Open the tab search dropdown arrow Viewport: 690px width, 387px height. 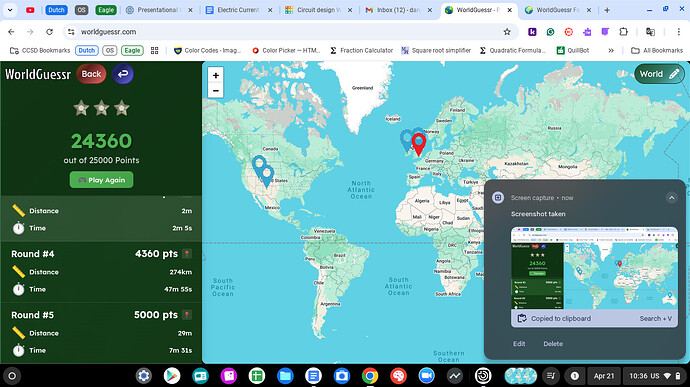point(10,10)
